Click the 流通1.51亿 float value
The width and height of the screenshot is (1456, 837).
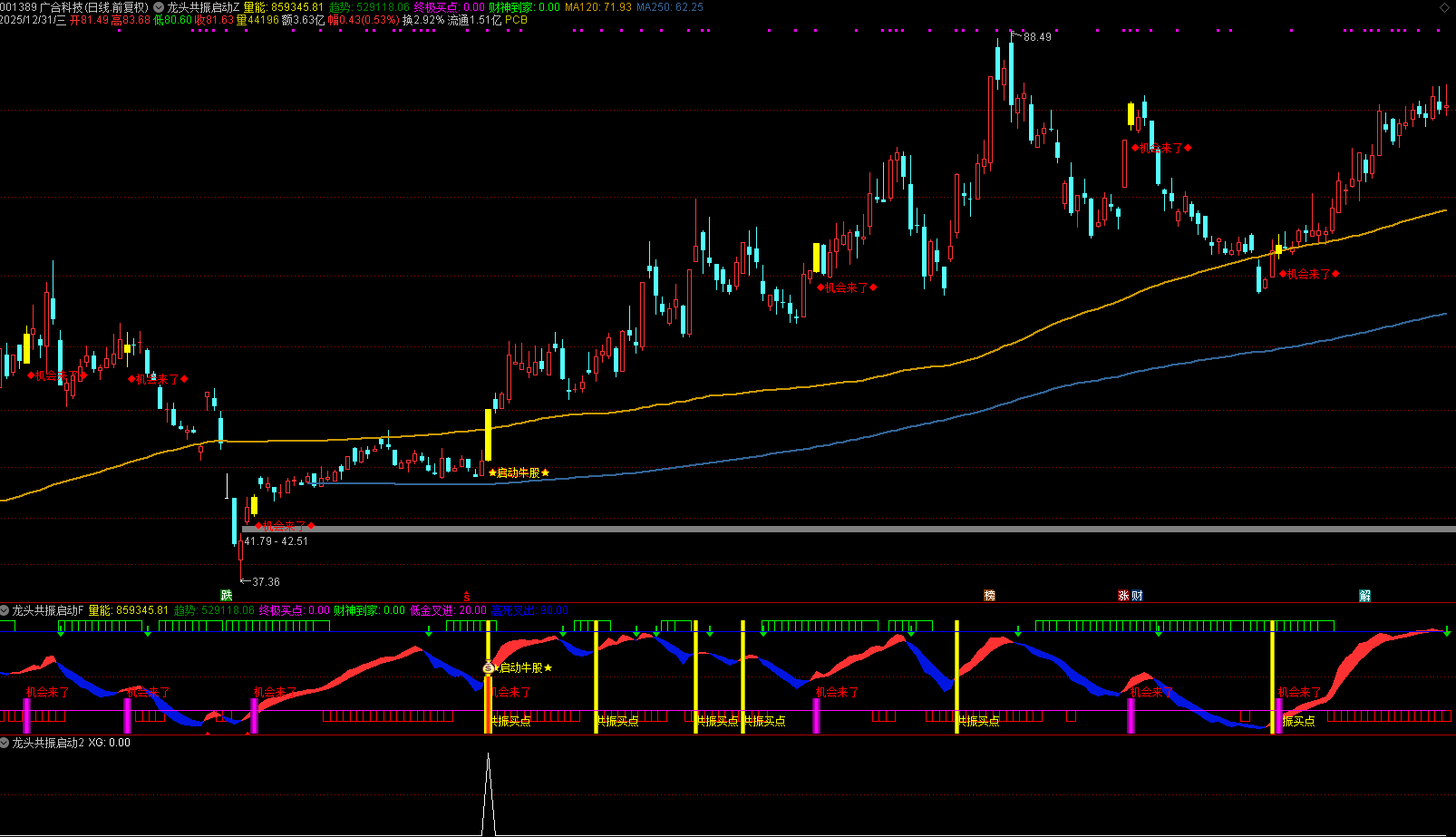pos(474,20)
